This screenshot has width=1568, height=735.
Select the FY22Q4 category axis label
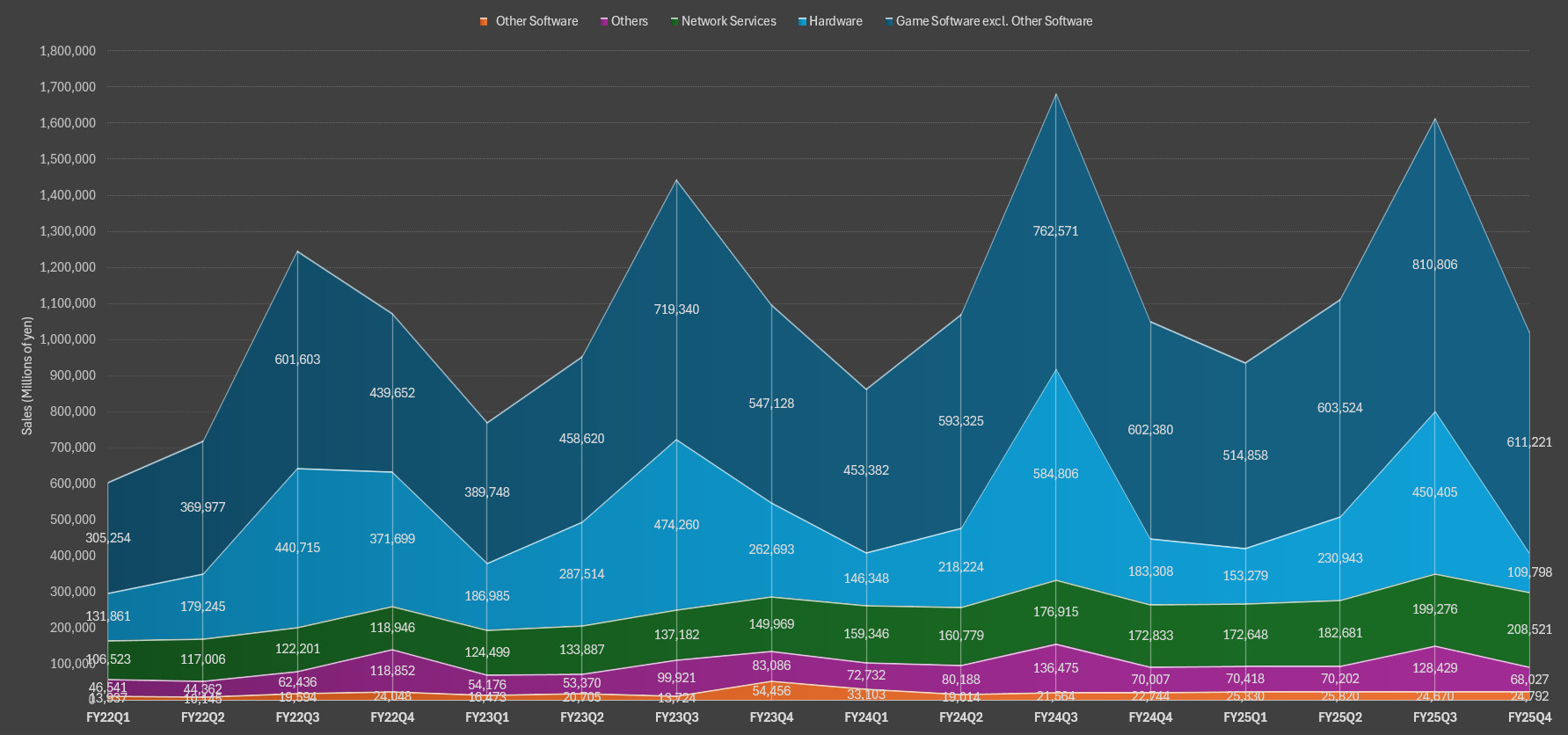click(x=392, y=717)
